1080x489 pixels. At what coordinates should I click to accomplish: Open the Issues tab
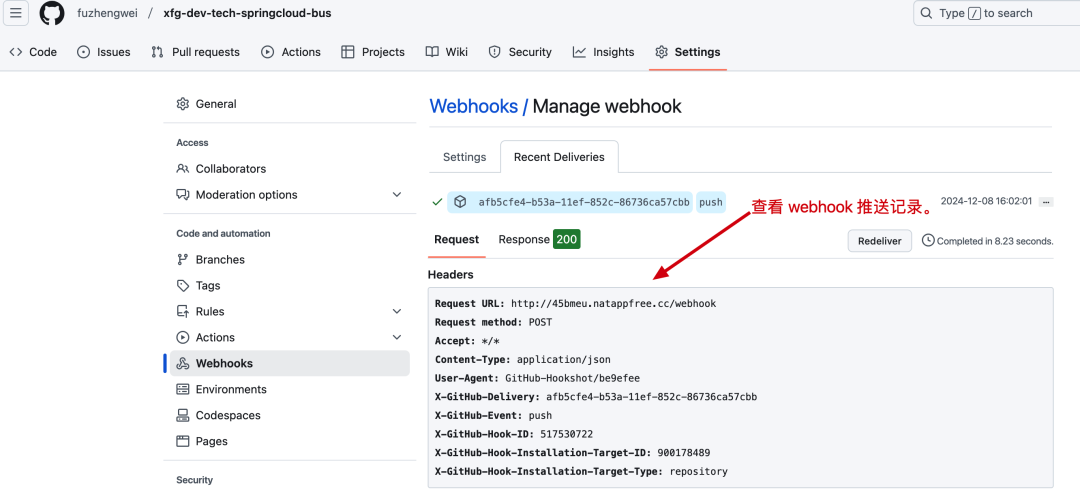click(x=103, y=52)
